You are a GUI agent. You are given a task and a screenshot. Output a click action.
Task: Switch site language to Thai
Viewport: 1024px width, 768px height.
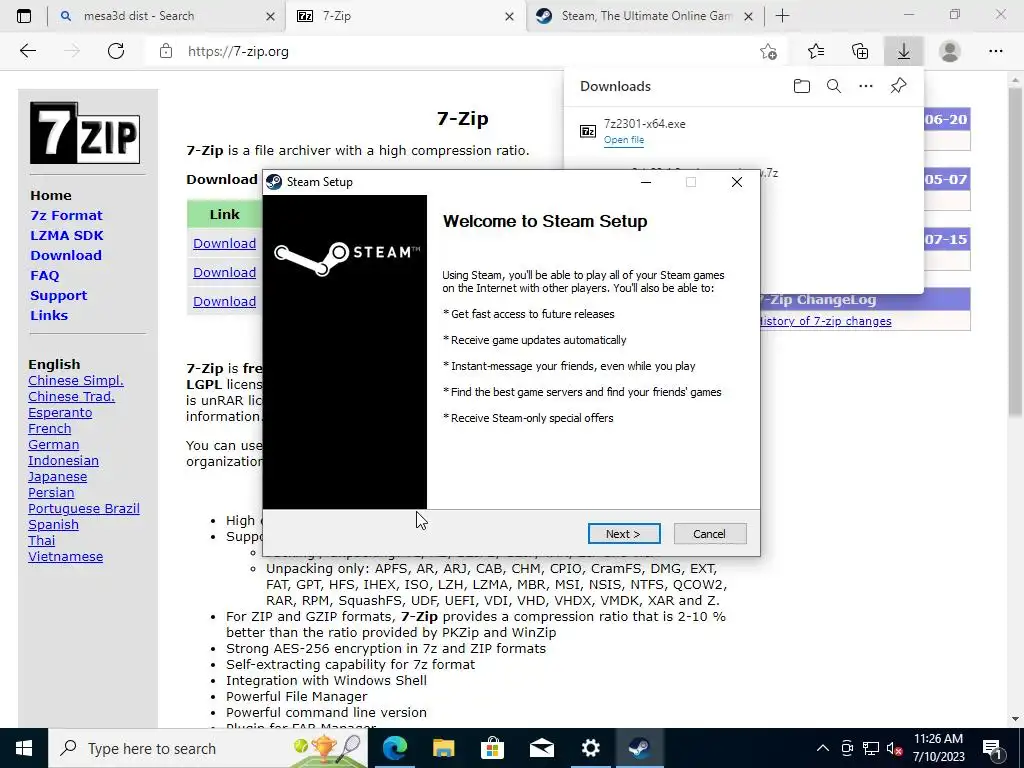41,541
